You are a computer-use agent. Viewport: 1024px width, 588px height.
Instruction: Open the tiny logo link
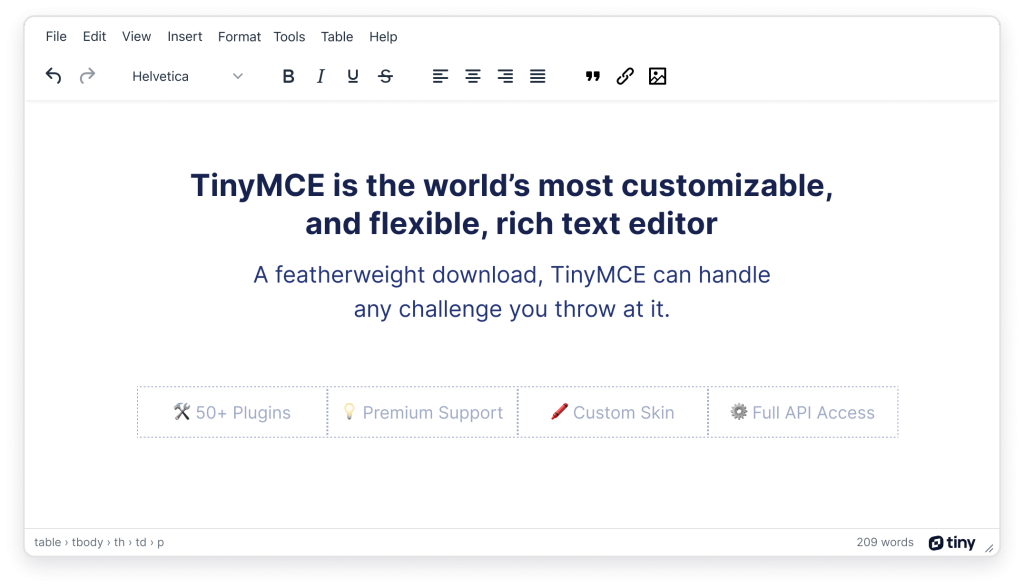point(952,543)
